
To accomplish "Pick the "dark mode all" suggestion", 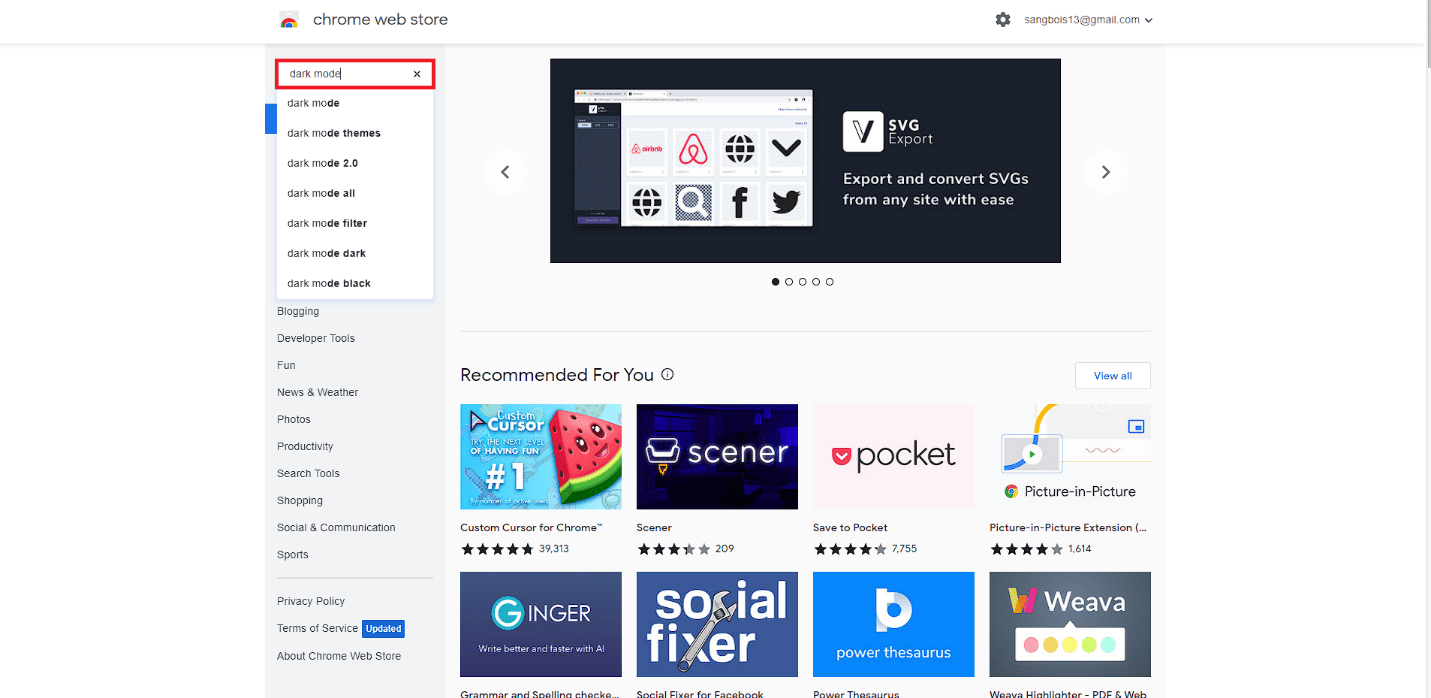I will click(355, 193).
